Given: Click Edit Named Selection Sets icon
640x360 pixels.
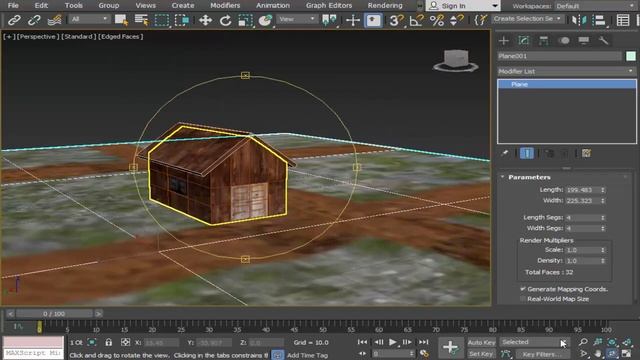Looking at the screenshot, I should (481, 20).
